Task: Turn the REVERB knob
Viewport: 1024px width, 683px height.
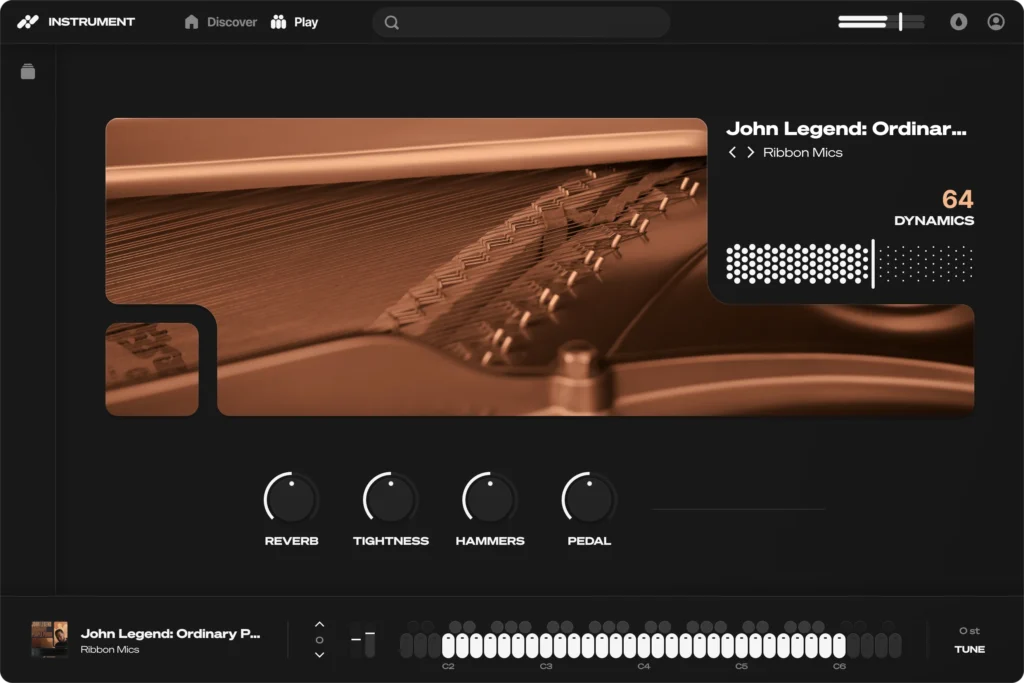Action: [291, 498]
